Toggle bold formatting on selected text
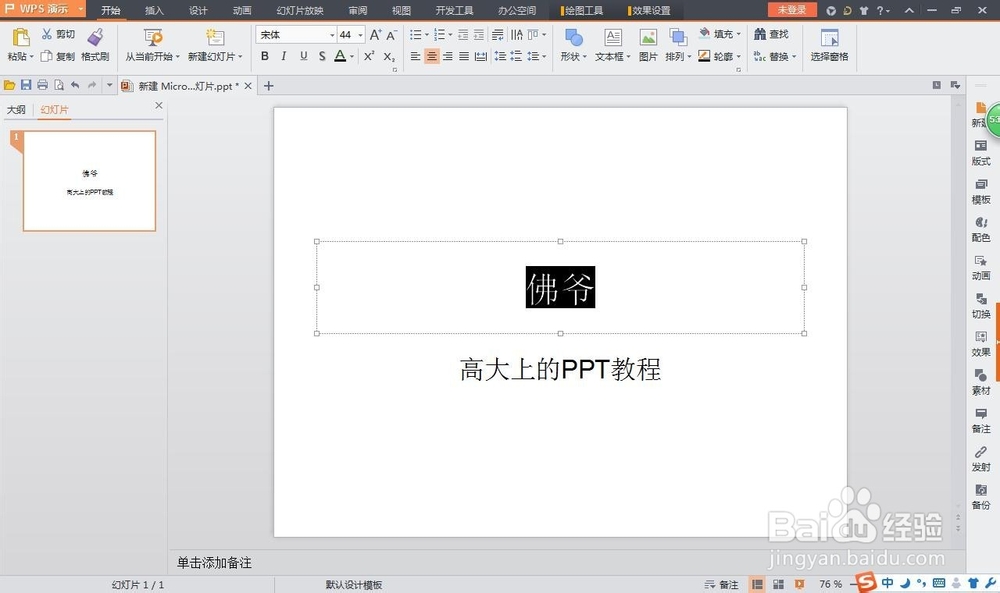Image resolution: width=1000 pixels, height=593 pixels. [264, 56]
